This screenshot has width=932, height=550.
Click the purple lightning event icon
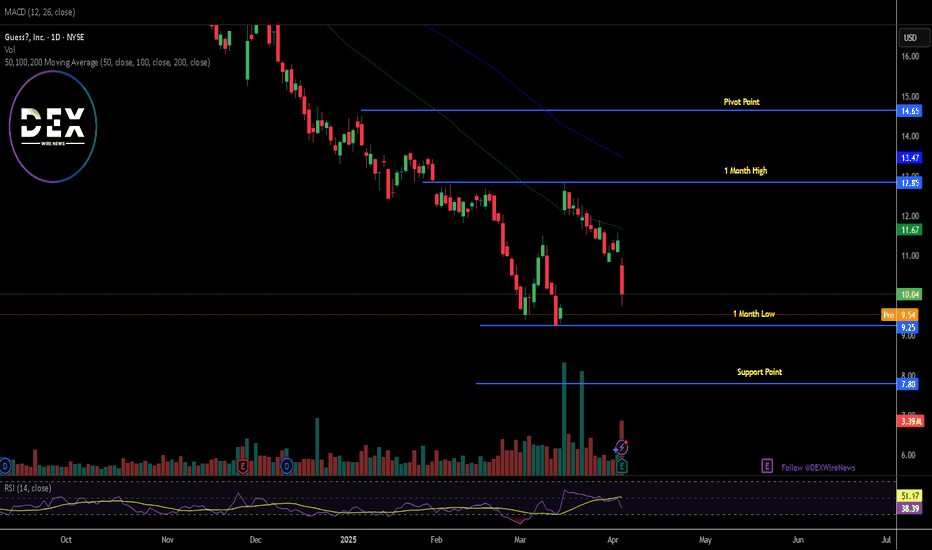[621, 447]
